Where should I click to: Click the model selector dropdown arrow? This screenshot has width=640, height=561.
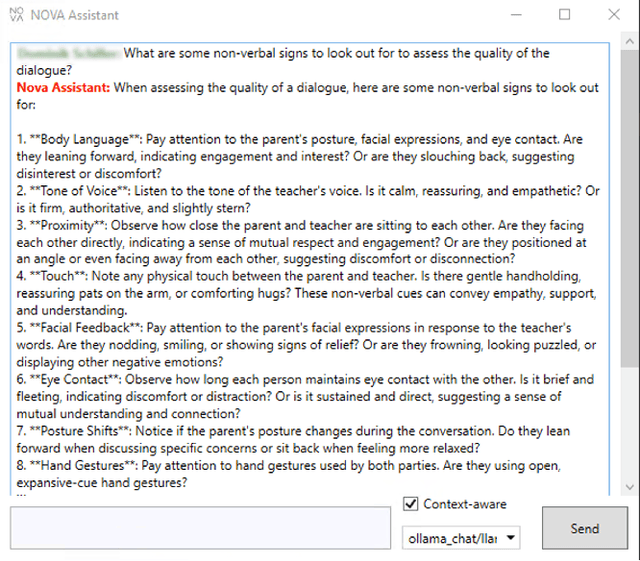[x=512, y=539]
